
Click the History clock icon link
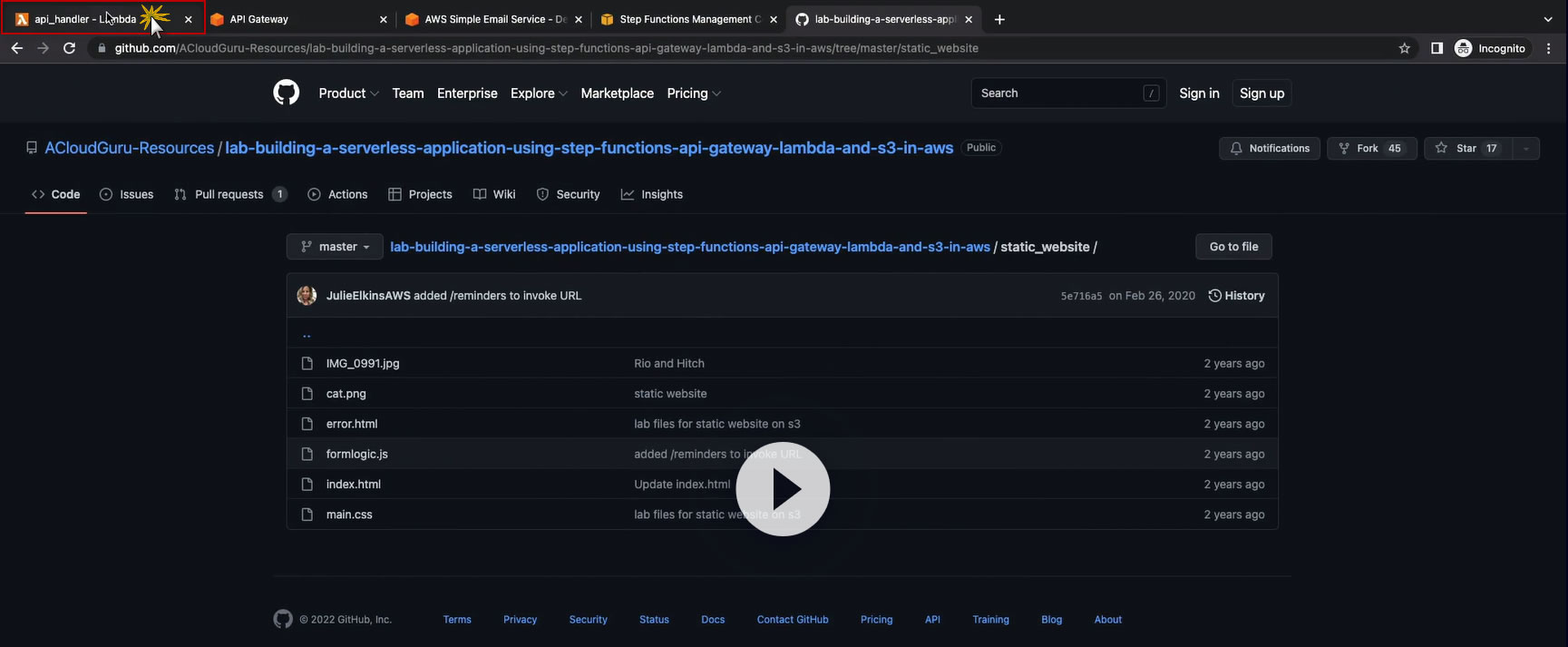point(1236,296)
